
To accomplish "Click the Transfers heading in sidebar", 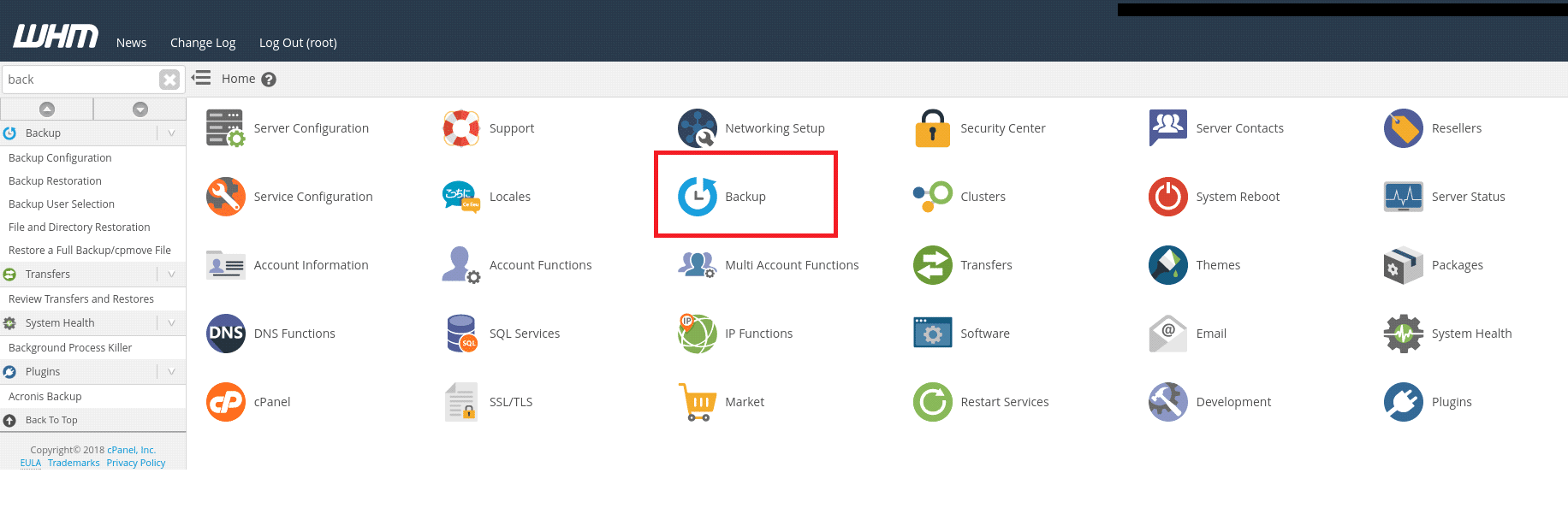I will tap(48, 274).
